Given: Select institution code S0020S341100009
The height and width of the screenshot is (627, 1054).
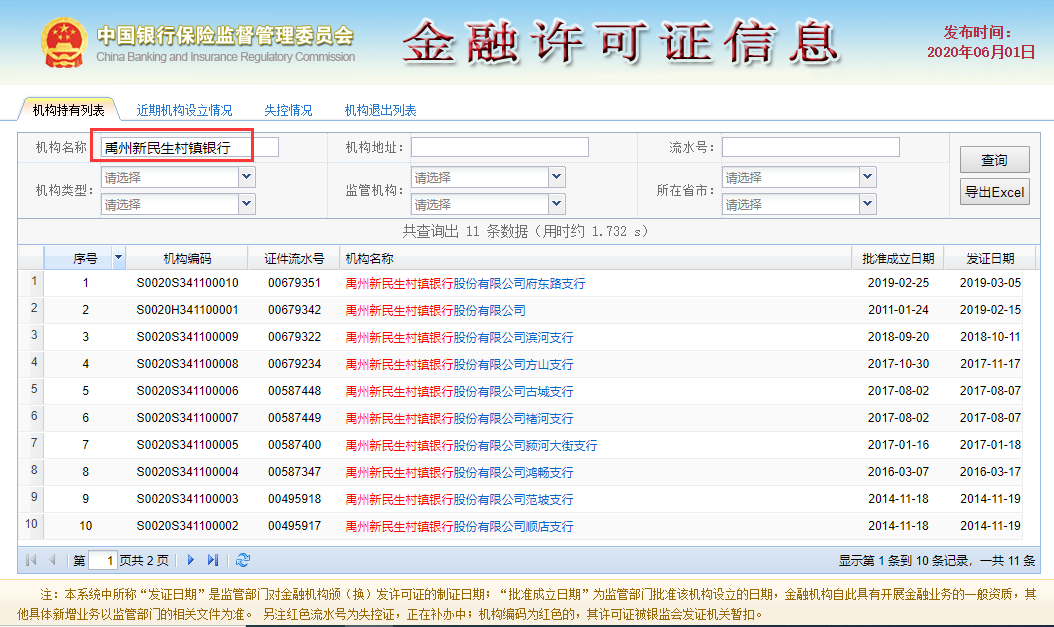Looking at the screenshot, I should pyautogui.click(x=188, y=337).
